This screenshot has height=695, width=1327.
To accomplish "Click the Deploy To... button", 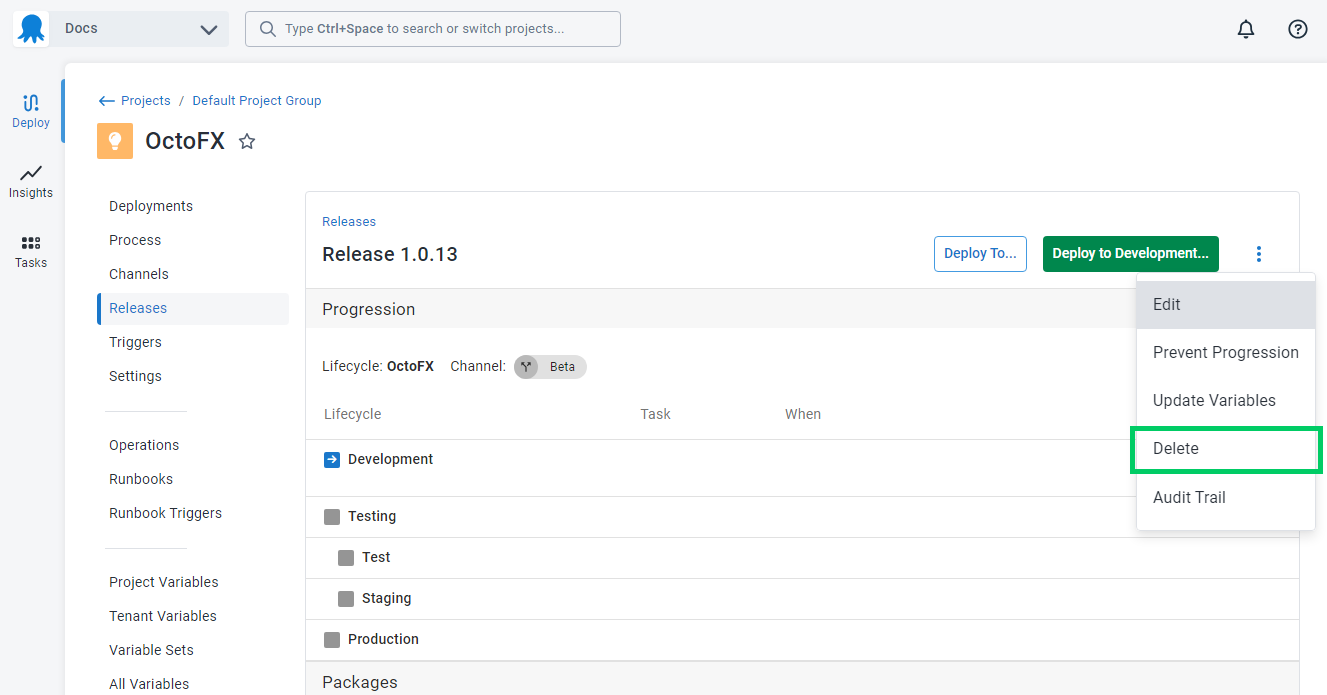I will coord(980,254).
